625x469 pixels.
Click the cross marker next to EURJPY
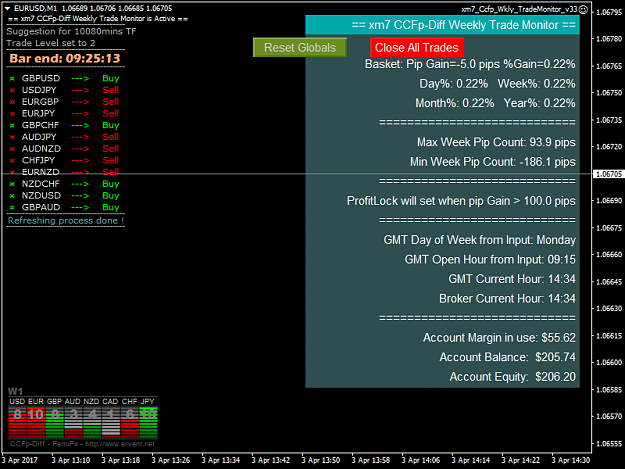12,114
